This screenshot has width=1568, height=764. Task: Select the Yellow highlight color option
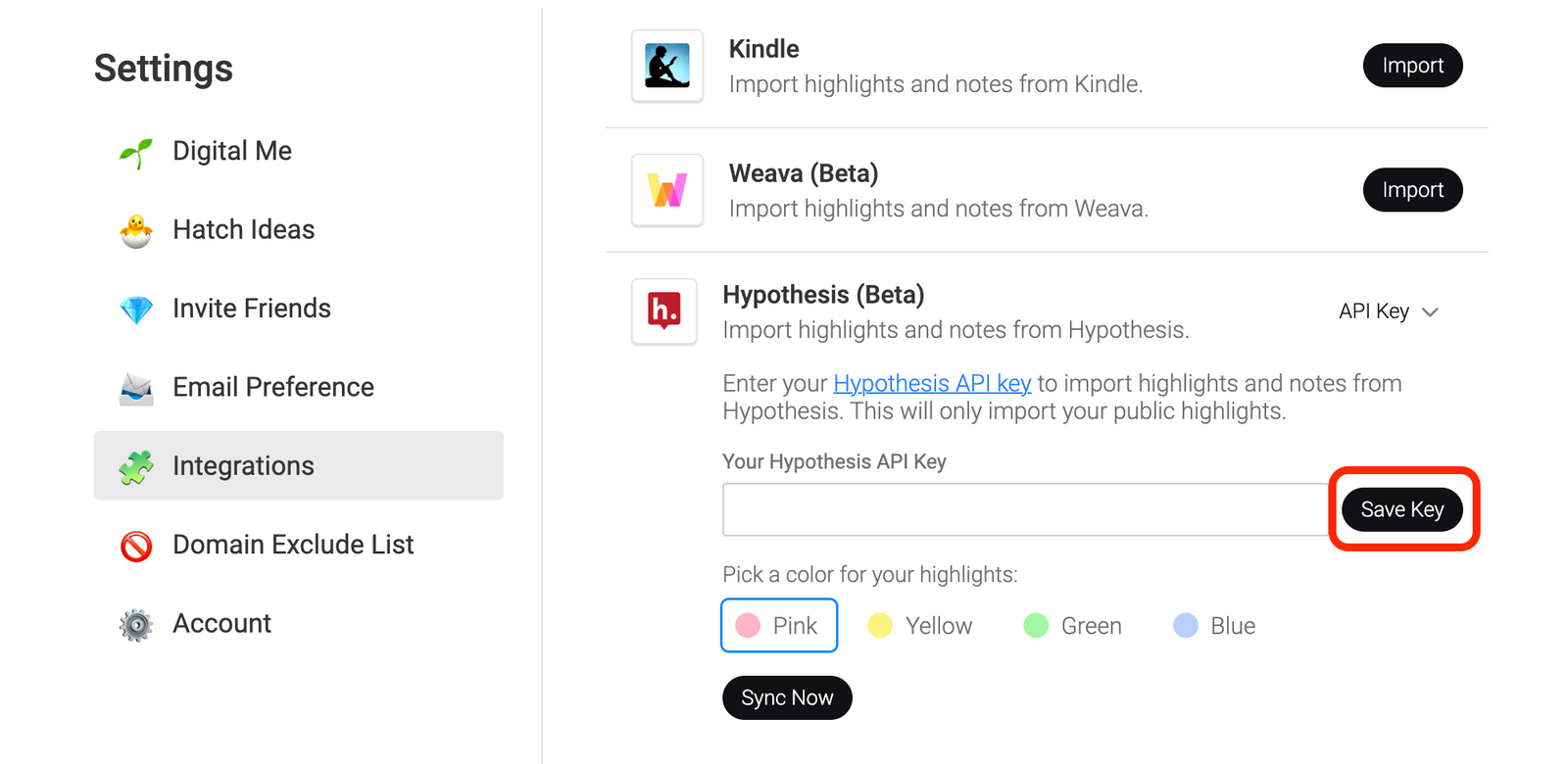(920, 625)
